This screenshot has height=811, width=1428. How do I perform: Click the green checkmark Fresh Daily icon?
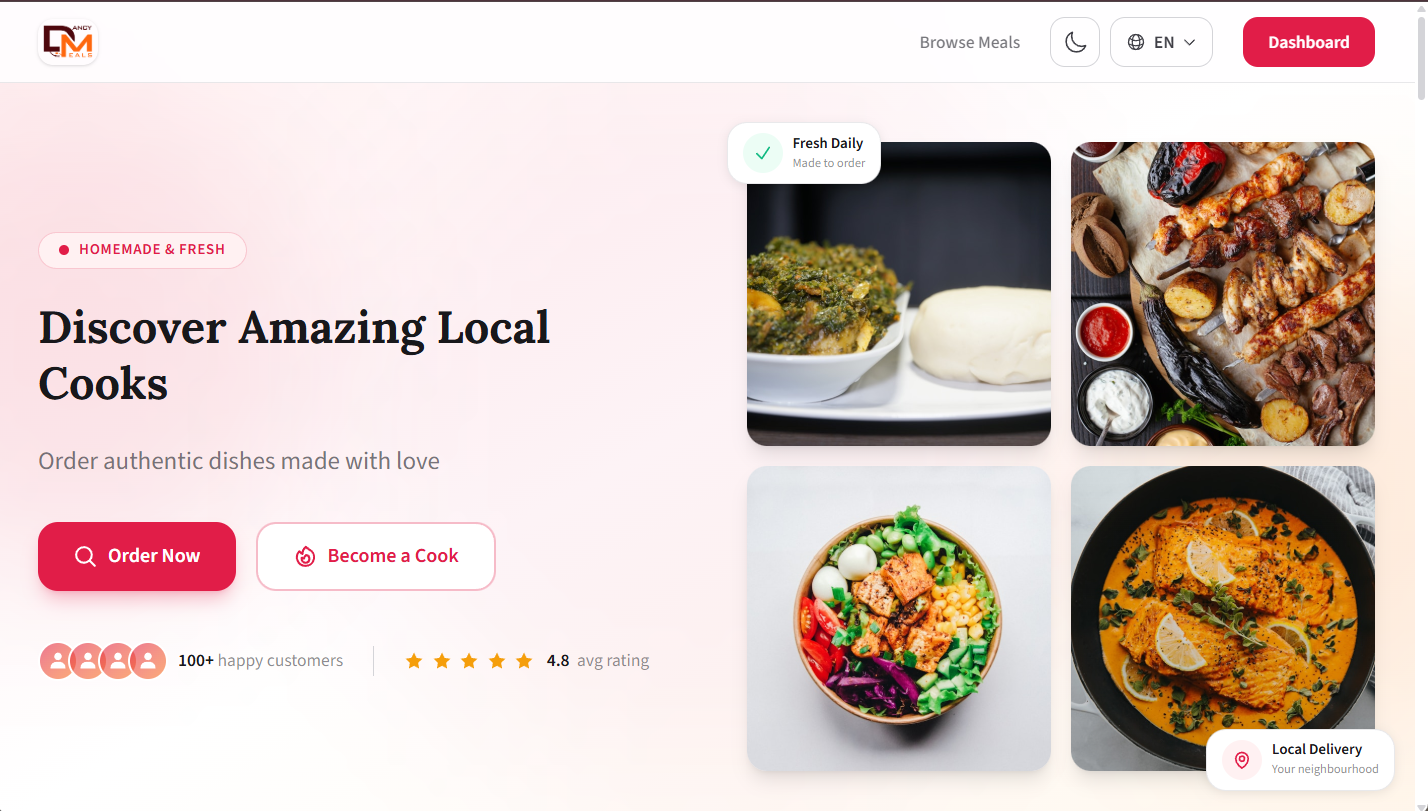tap(763, 153)
